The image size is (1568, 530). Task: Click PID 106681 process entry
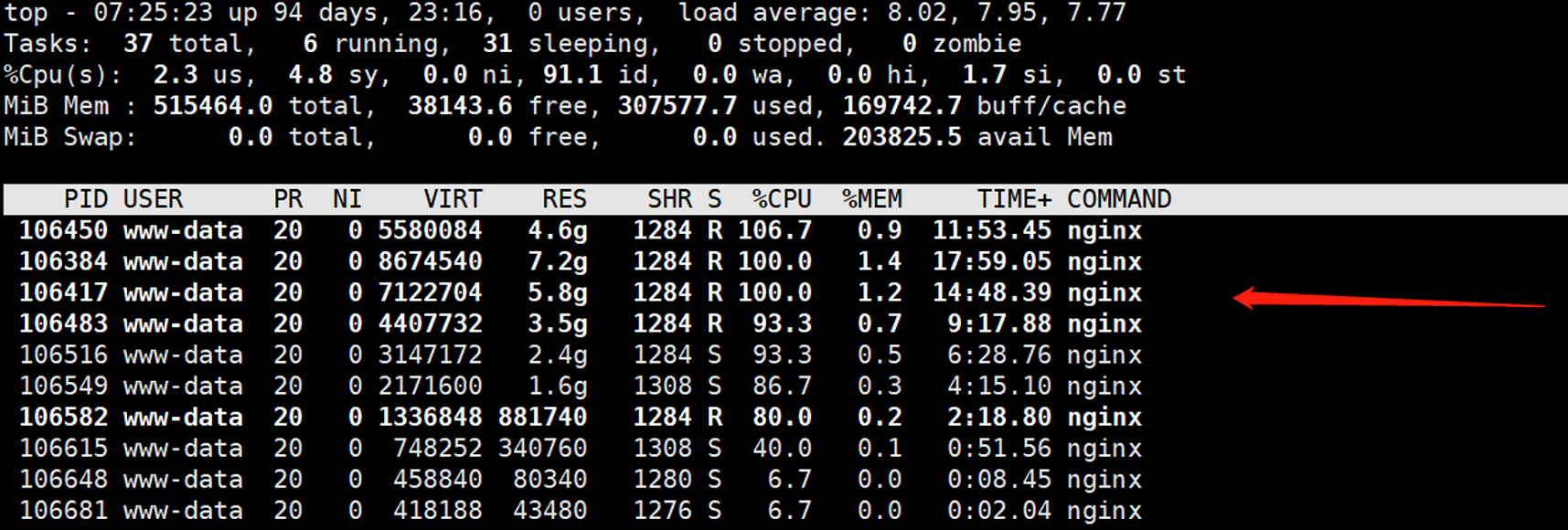(x=63, y=510)
